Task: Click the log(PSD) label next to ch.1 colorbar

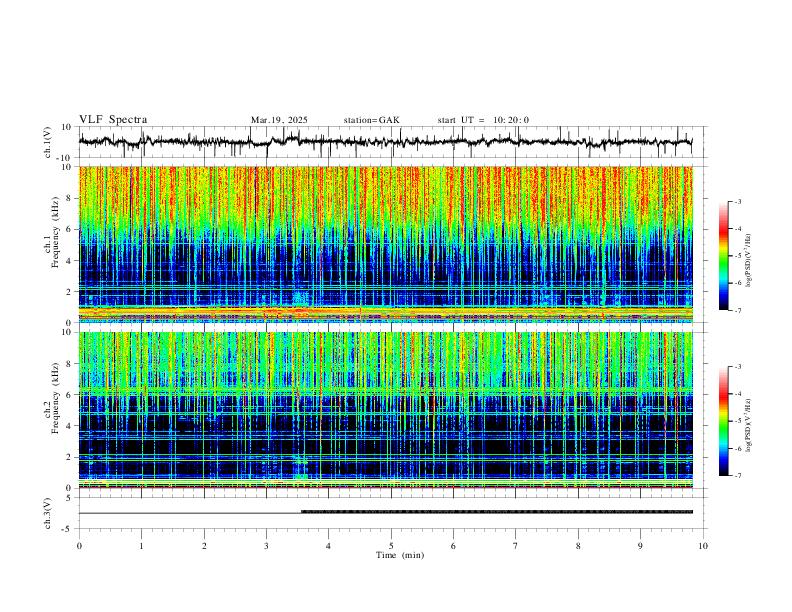Action: point(749,260)
